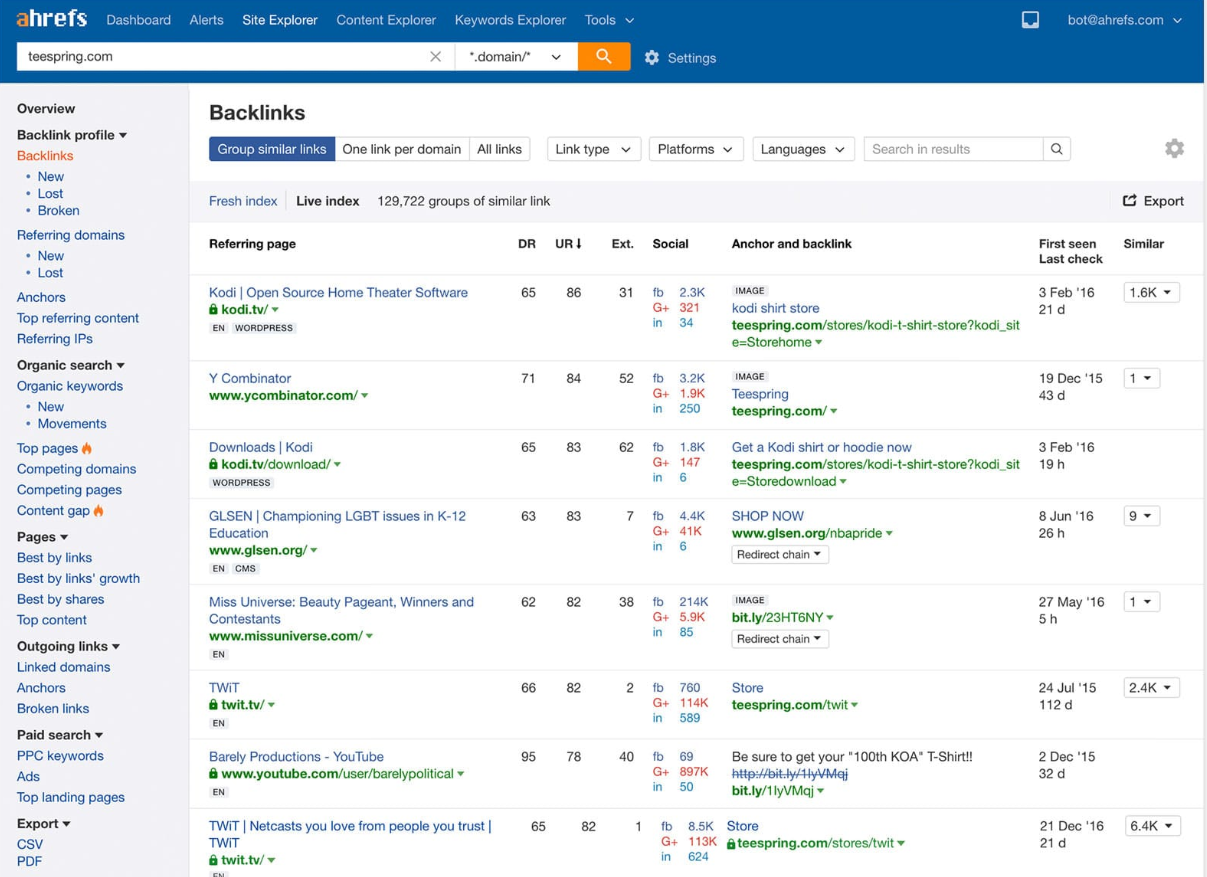Switch to All links view
1207x877 pixels.
pos(499,149)
